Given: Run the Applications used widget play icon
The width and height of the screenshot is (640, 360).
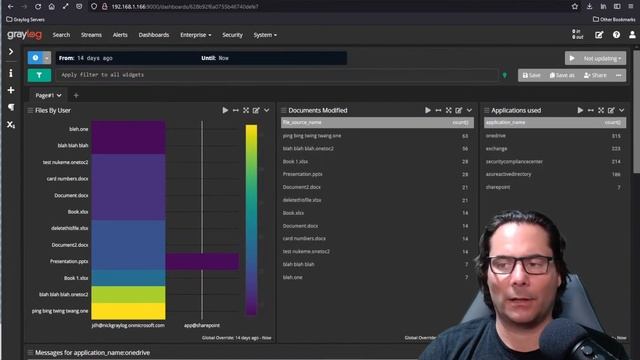Looking at the screenshot, I should (580, 110).
